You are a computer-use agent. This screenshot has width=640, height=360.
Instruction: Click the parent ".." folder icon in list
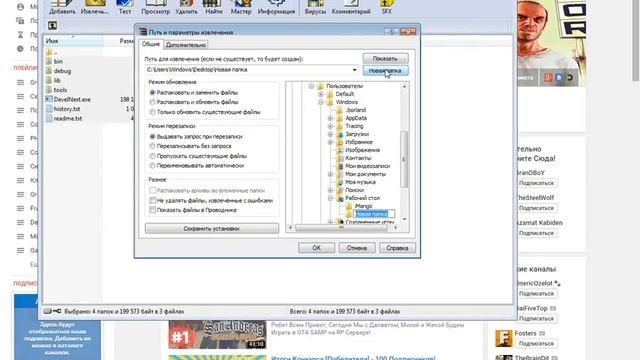pos(49,52)
